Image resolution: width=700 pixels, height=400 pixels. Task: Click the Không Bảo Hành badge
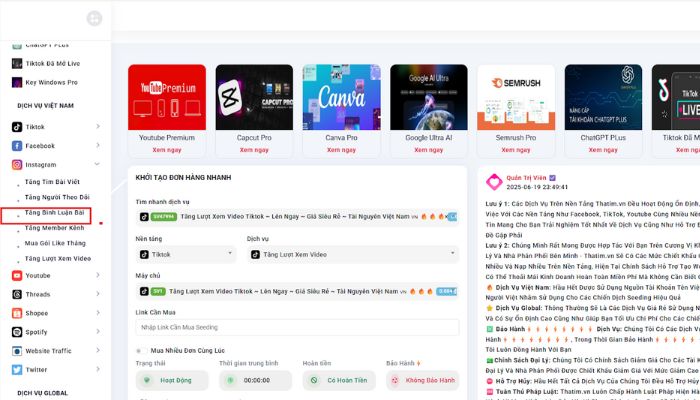[x=422, y=380]
